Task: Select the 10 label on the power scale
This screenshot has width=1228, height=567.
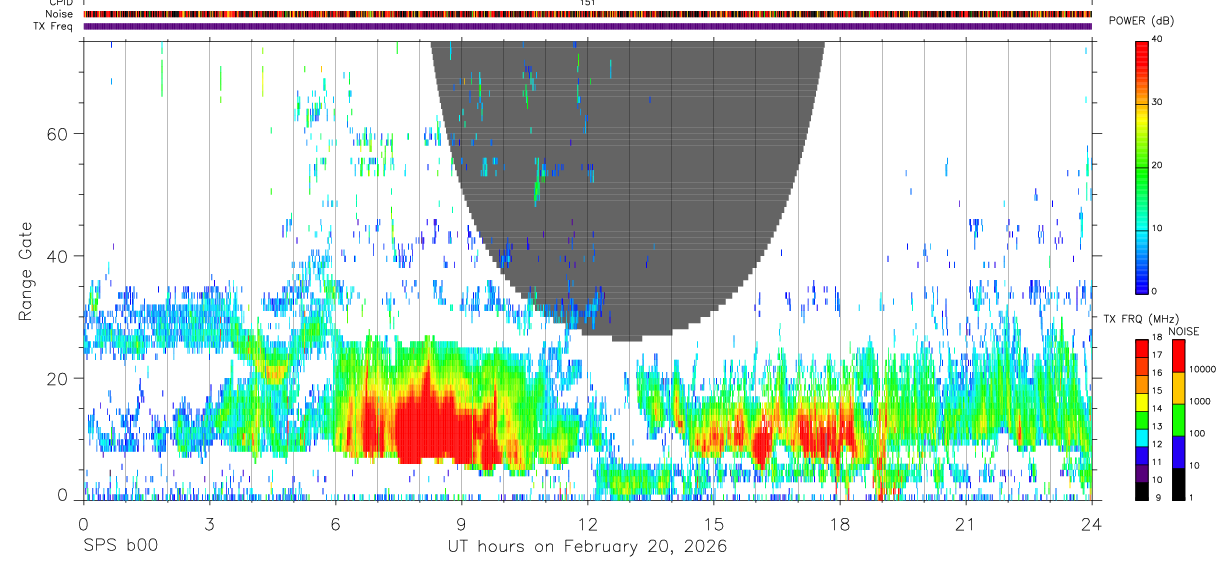Action: (x=1158, y=229)
